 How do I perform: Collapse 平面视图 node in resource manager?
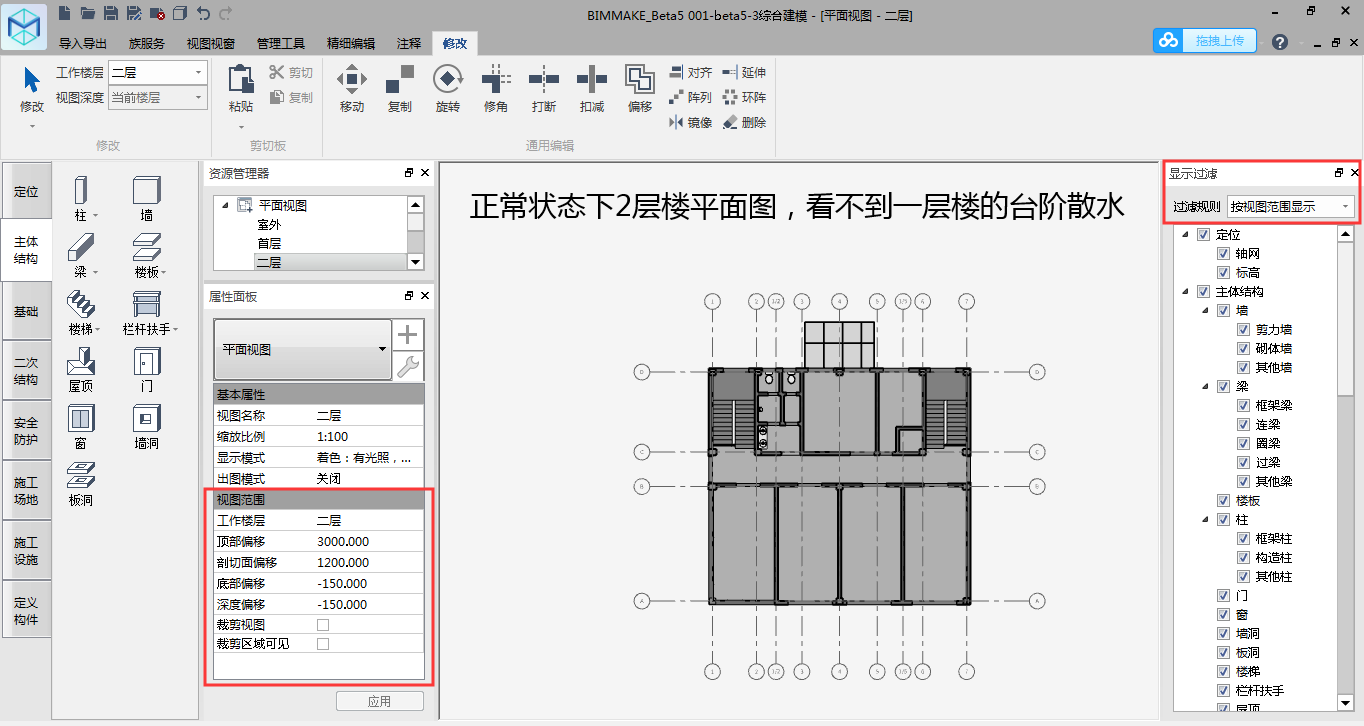coord(225,205)
